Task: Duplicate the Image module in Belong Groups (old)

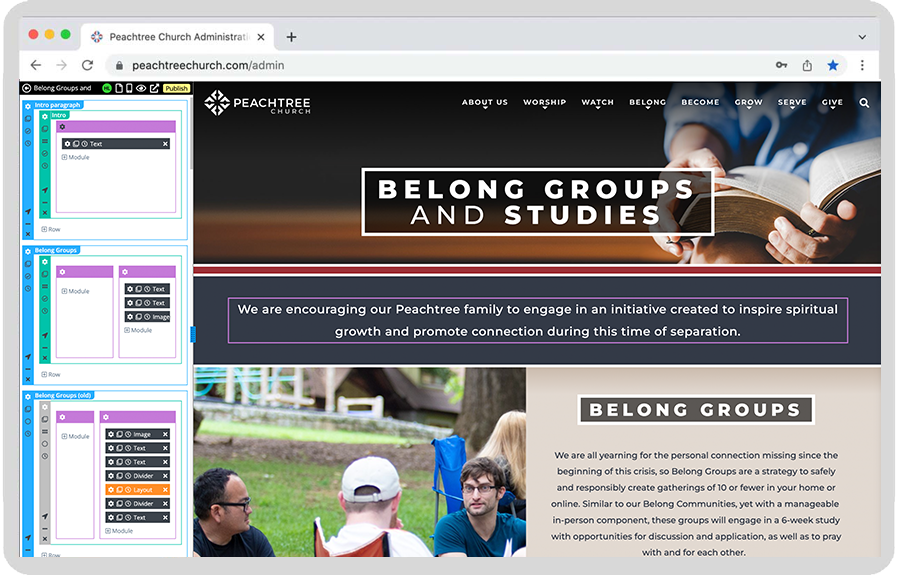Action: coord(120,434)
